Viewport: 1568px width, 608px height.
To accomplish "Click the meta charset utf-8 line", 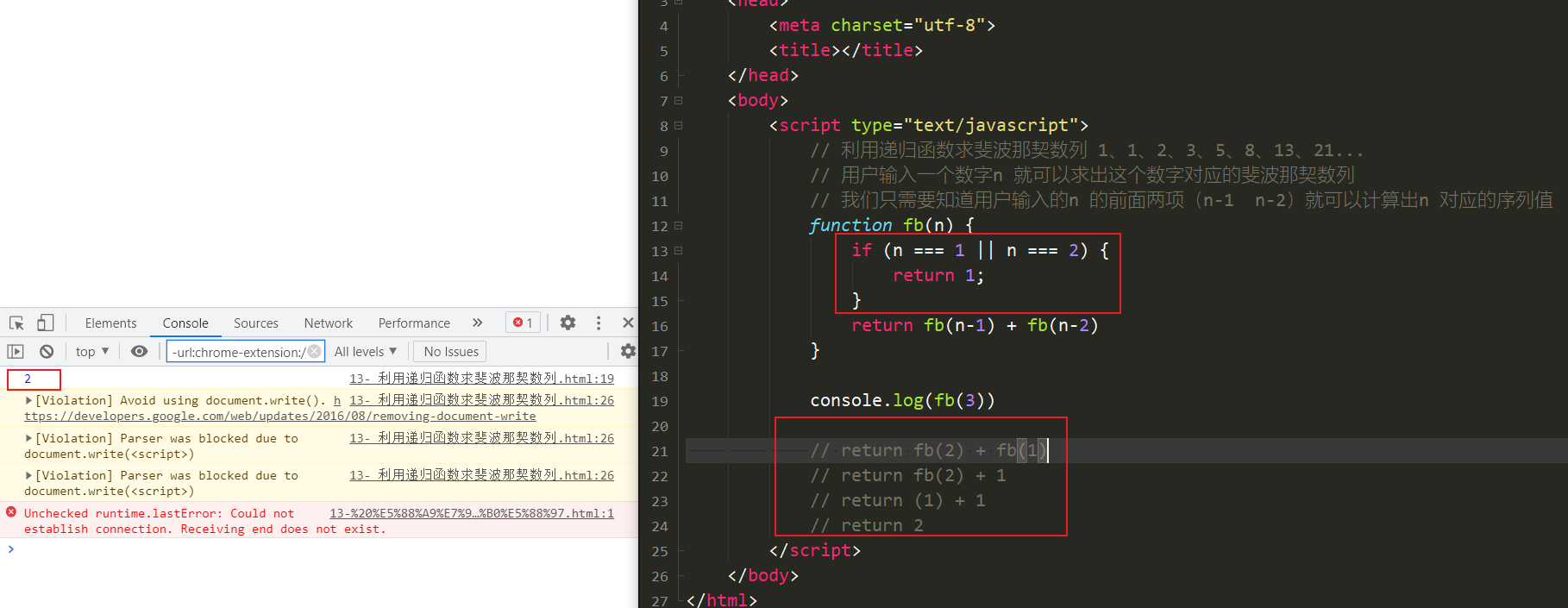I will pyautogui.click(x=881, y=25).
